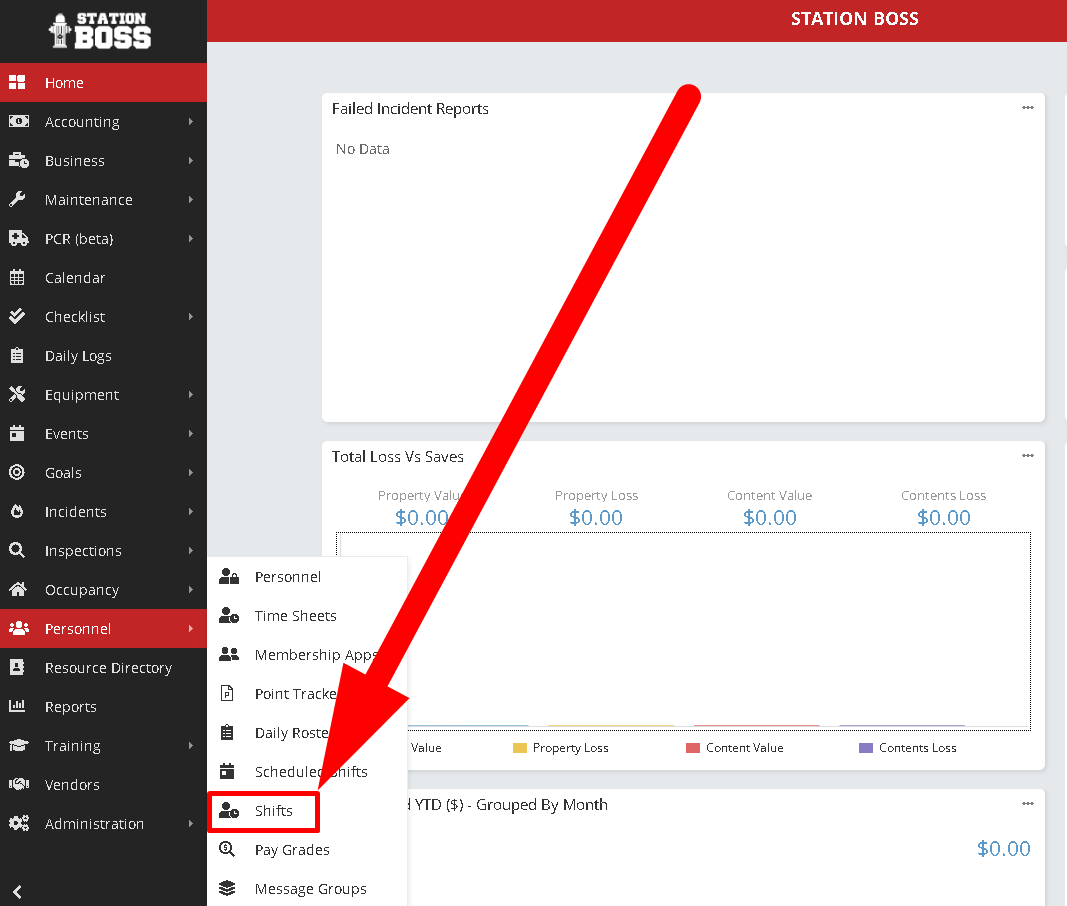Click the Daily Logs clipboard icon
1067x906 pixels.
tap(17, 356)
